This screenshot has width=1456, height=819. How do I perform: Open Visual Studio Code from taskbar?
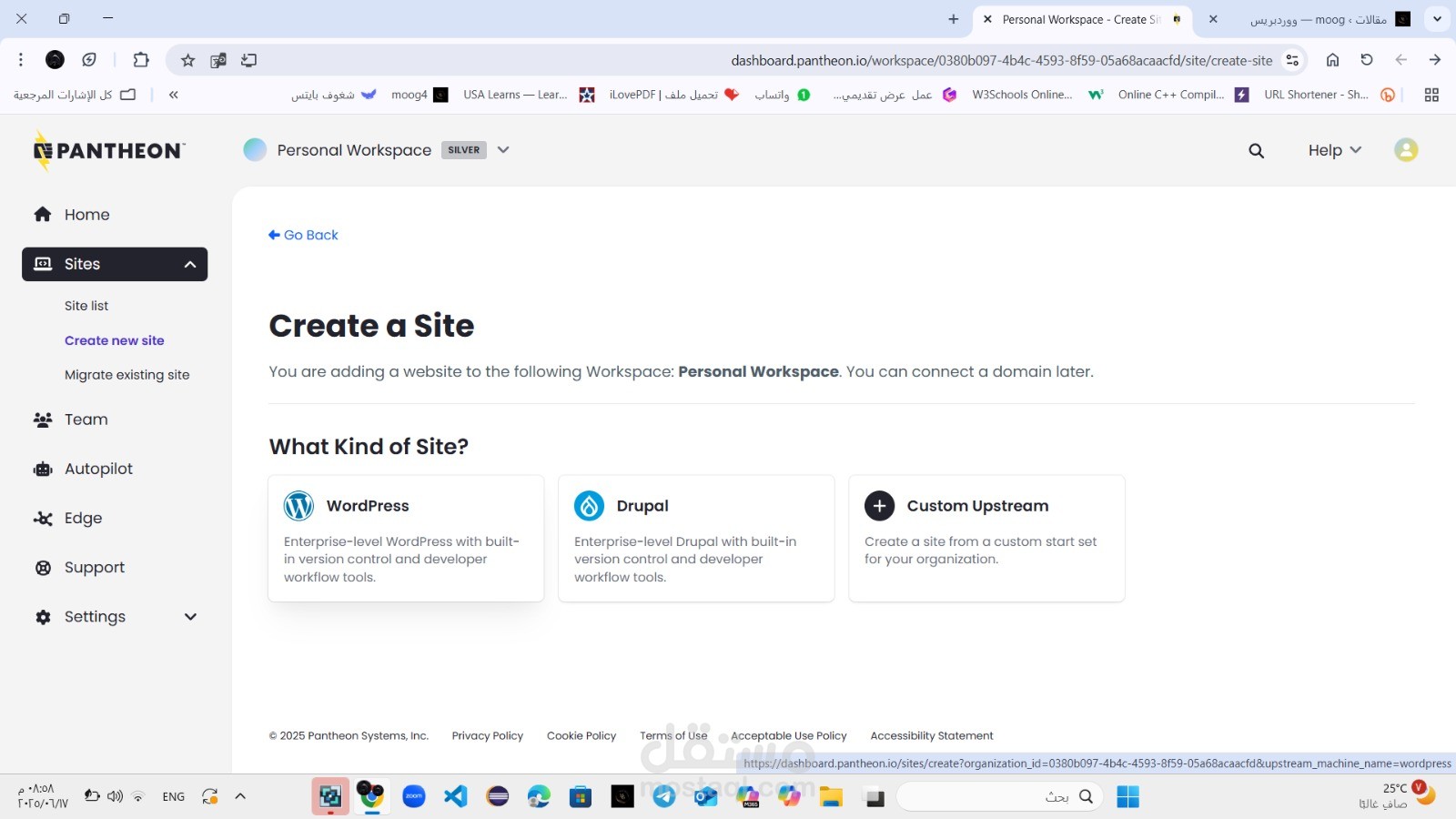coord(456,797)
